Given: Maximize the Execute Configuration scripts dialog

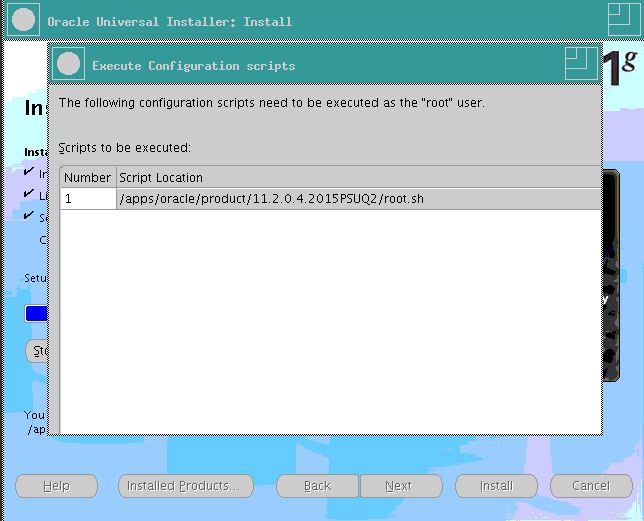Looking at the screenshot, I should coord(581,64).
